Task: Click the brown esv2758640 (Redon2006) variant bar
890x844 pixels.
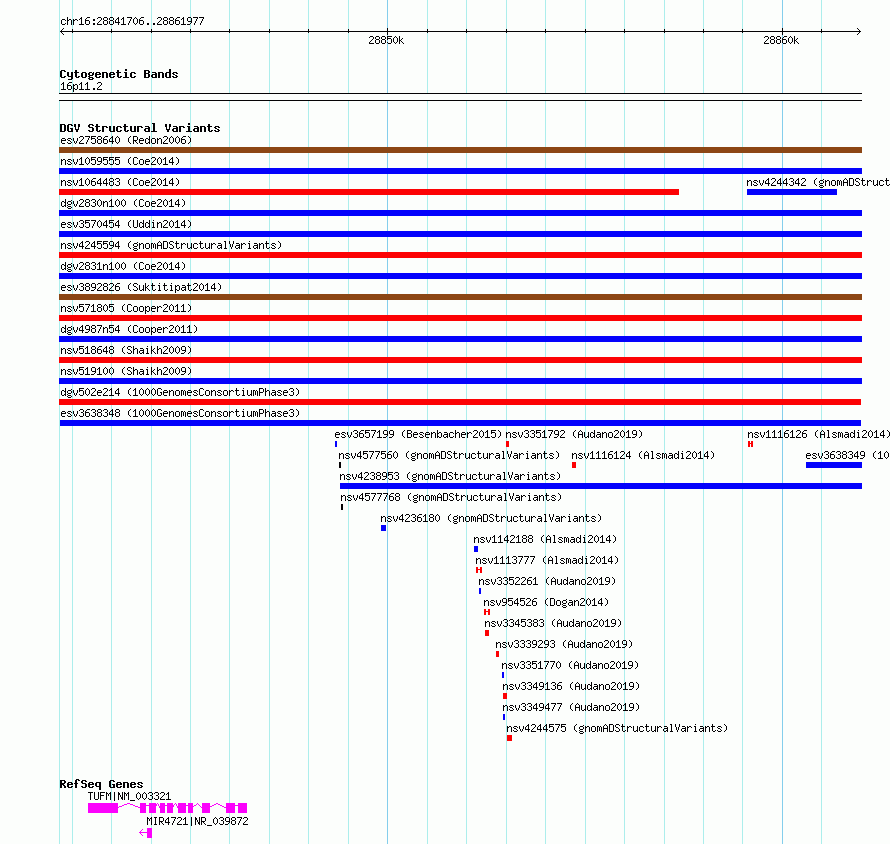Action: (x=460, y=150)
